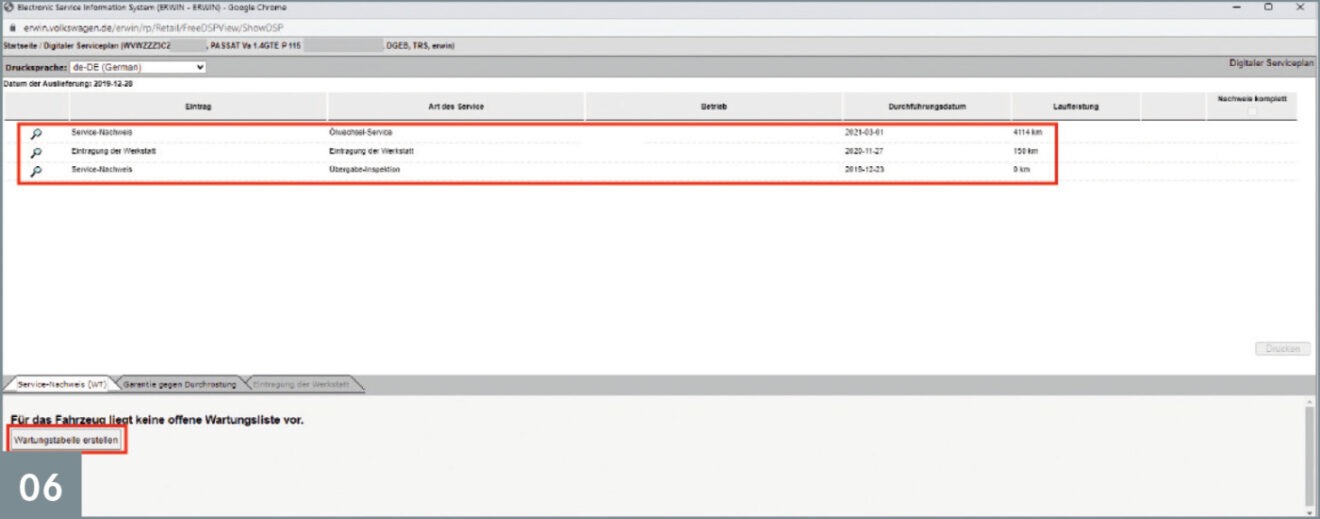Switch to Service-Nachweis (WT) tab

(62, 384)
